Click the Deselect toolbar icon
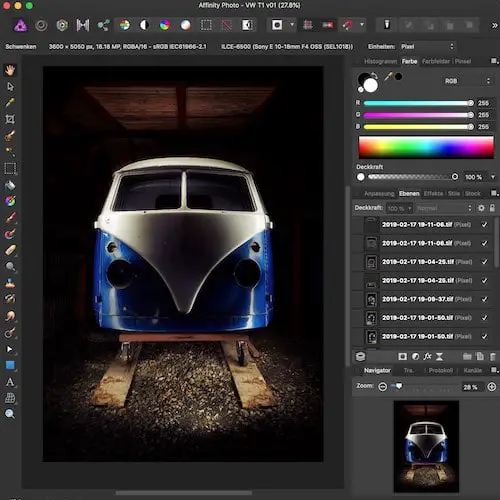The width and height of the screenshot is (500, 500). (226, 25)
